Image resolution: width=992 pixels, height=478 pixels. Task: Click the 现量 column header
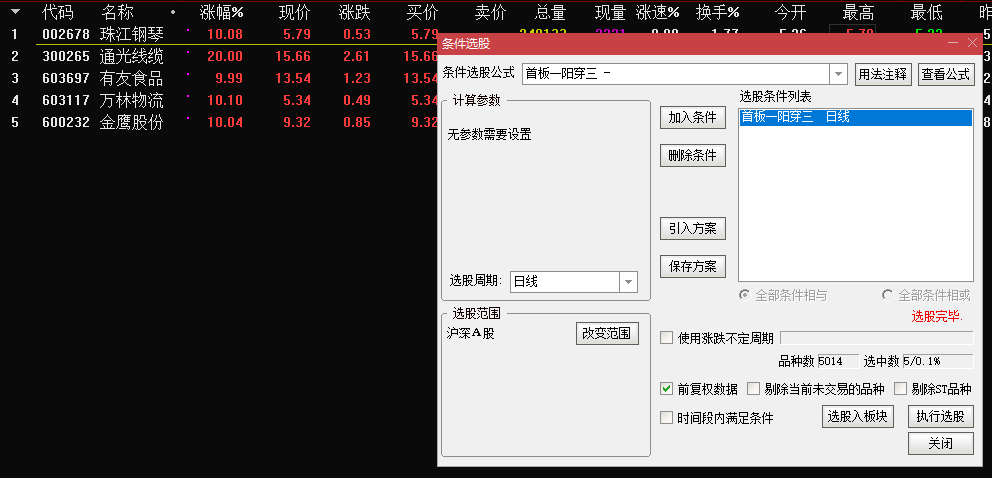pos(610,11)
